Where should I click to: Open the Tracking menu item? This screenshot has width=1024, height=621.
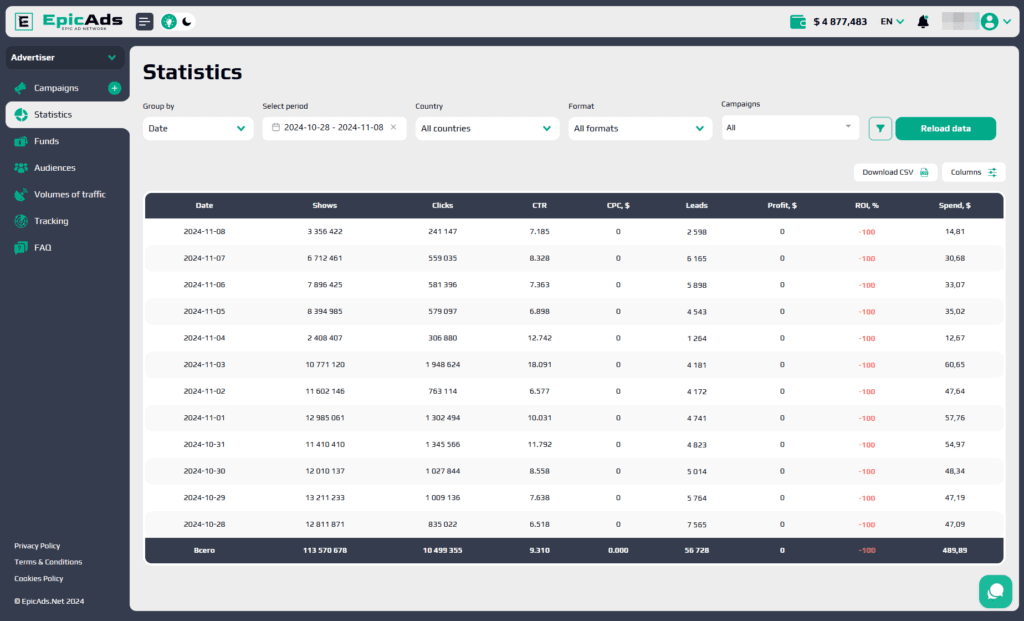pos(51,221)
